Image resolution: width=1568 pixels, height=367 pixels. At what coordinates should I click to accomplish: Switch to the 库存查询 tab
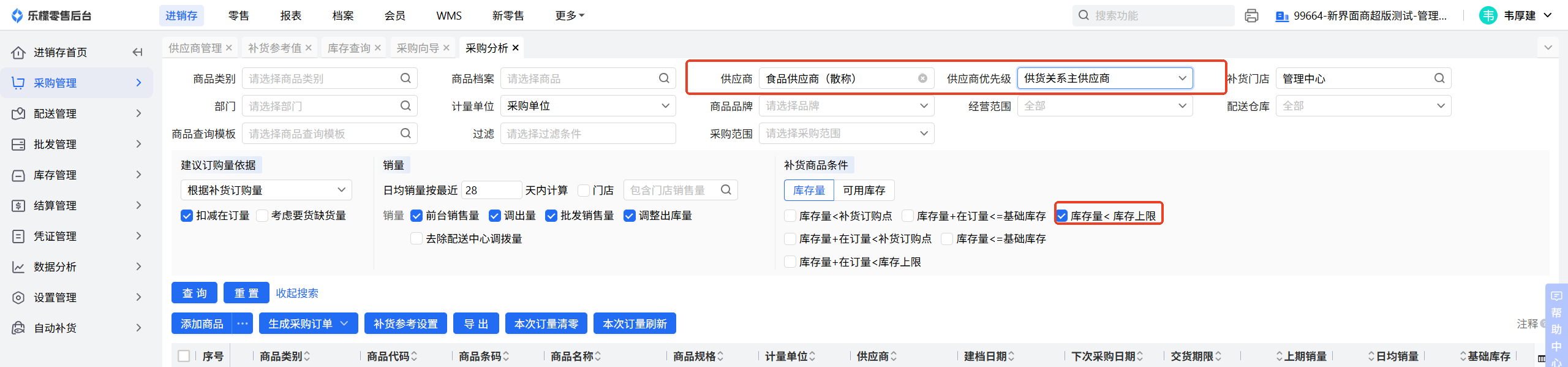[349, 48]
